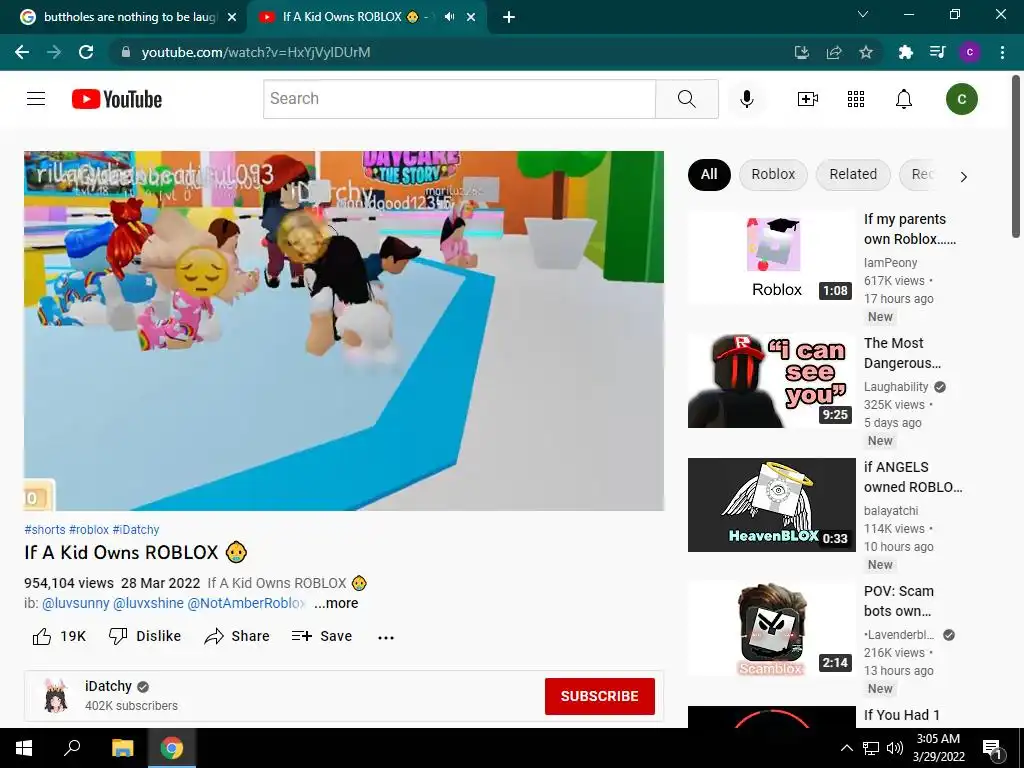Open 'POV: Scam bots own...' title
Image resolution: width=1024 pixels, height=768 pixels.
899,601
